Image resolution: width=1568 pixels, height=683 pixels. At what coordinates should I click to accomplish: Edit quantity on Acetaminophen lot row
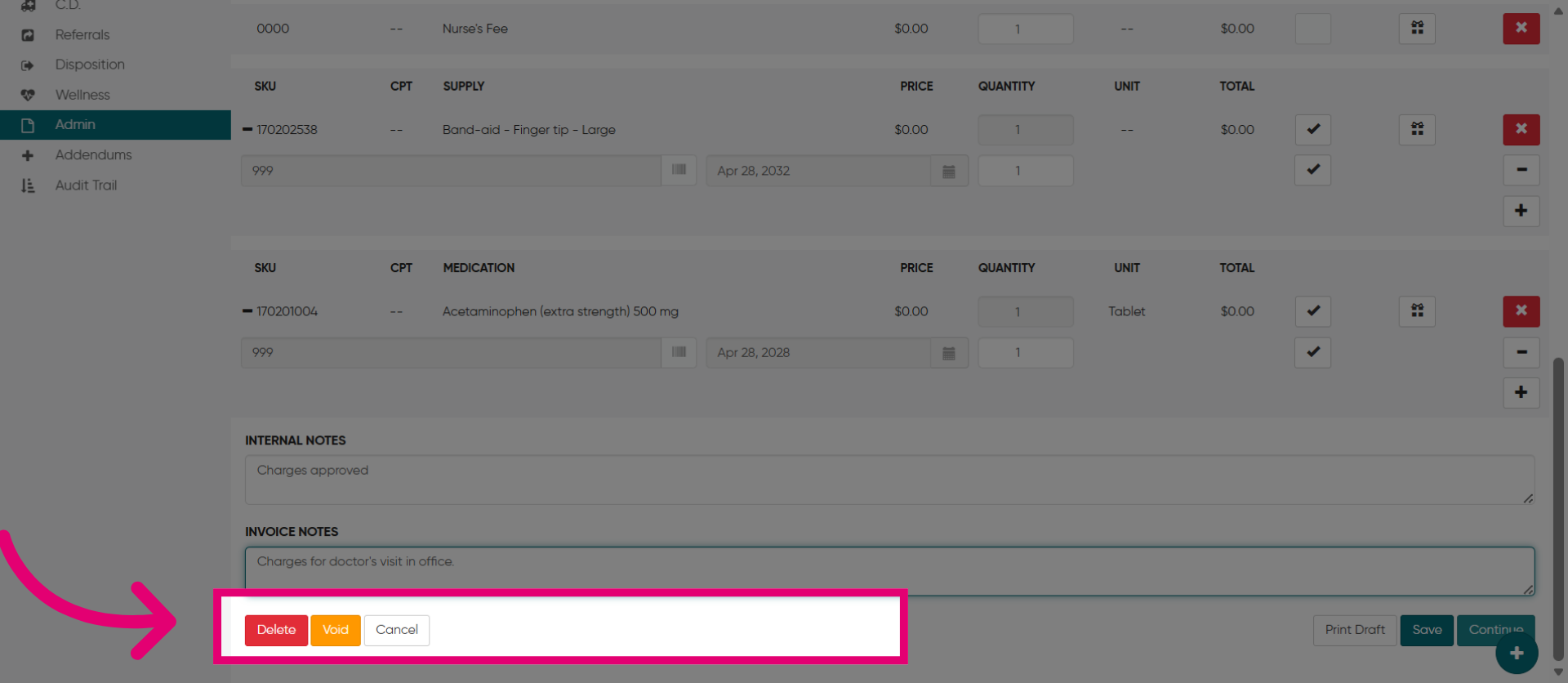click(1025, 353)
